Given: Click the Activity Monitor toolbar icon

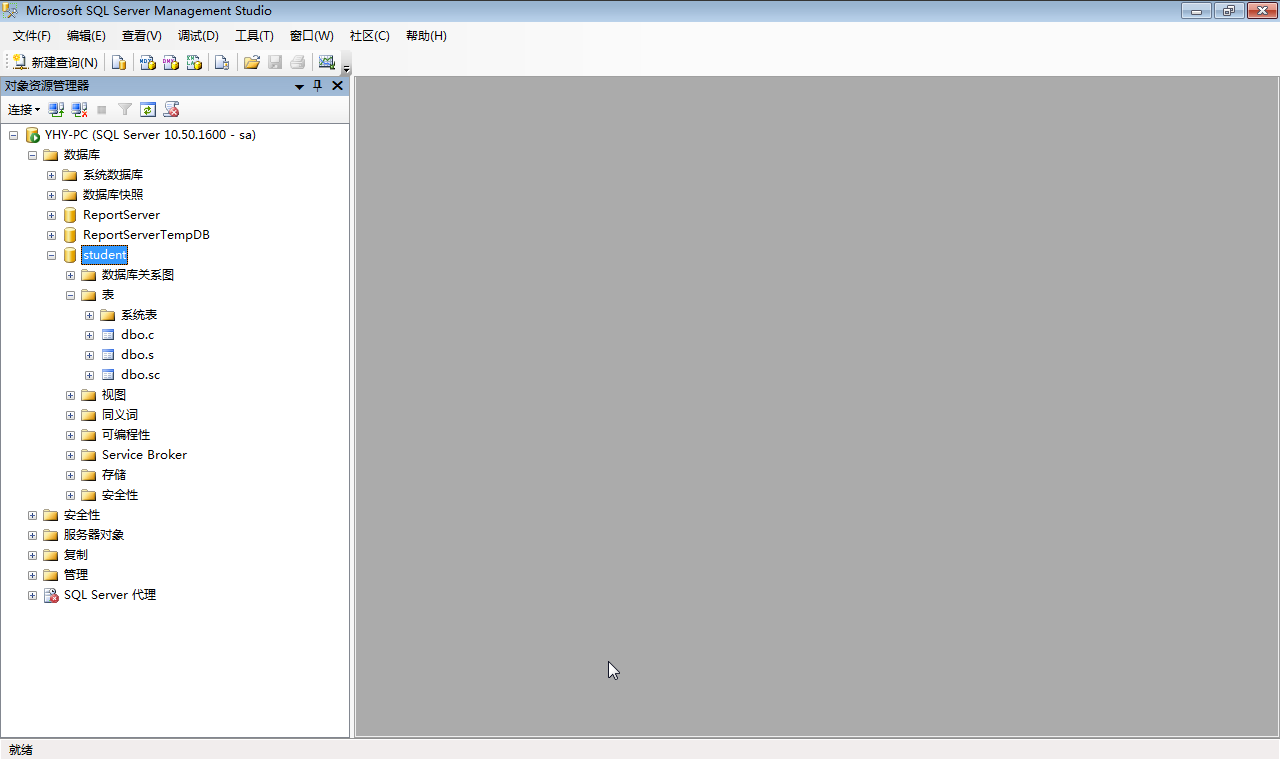Looking at the screenshot, I should (326, 62).
